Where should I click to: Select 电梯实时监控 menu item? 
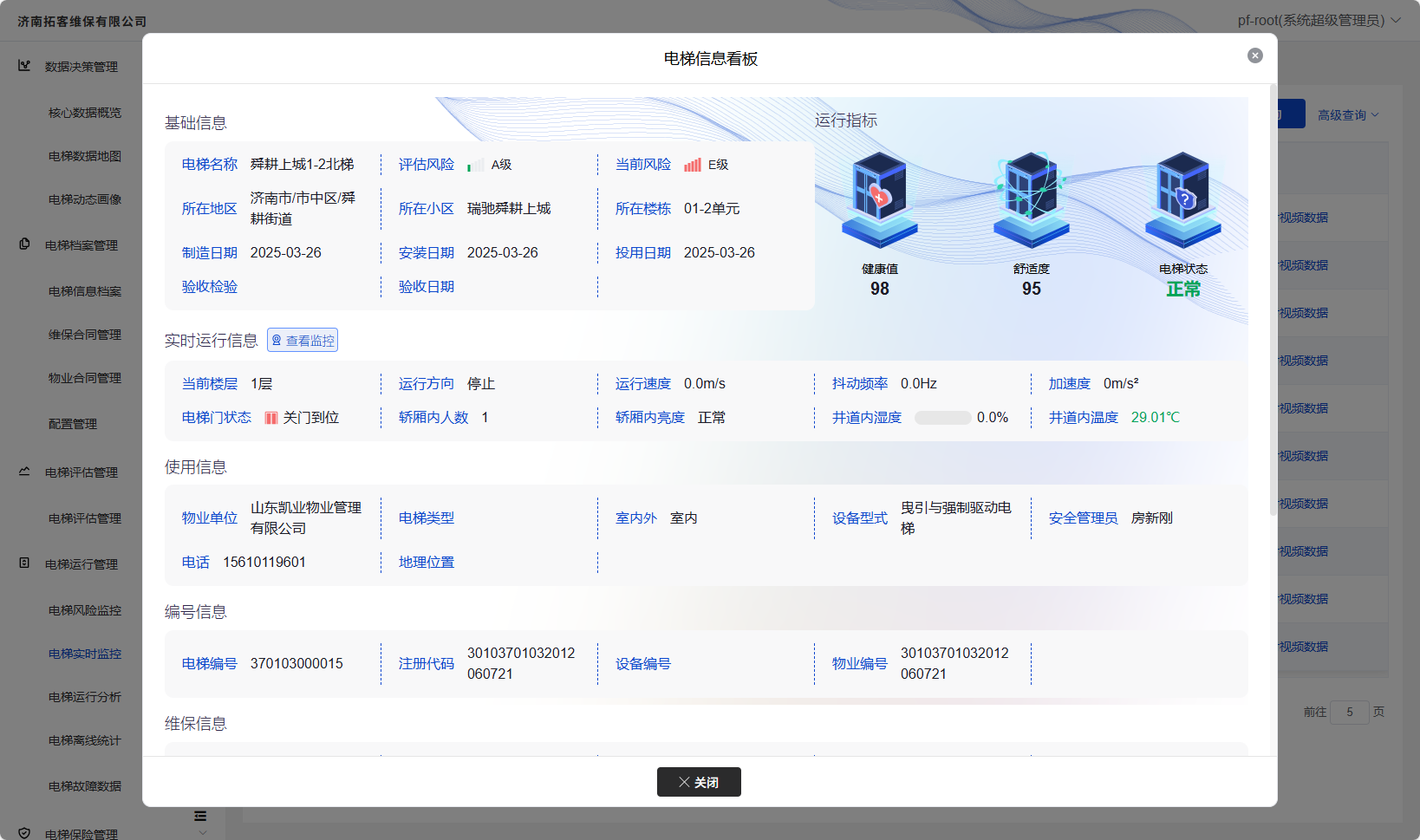tap(85, 654)
